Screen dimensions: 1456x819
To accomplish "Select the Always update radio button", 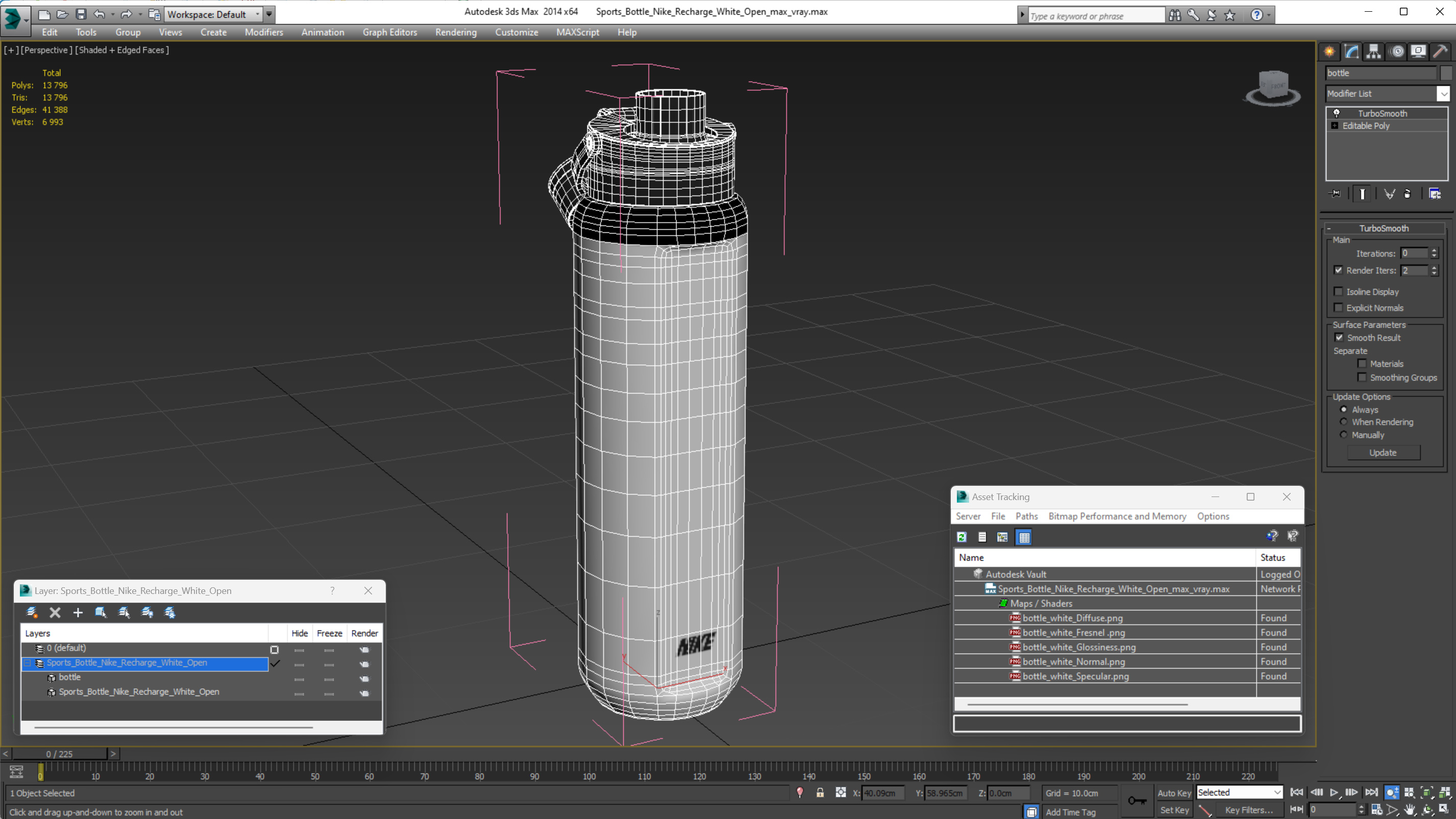I will tap(1344, 409).
